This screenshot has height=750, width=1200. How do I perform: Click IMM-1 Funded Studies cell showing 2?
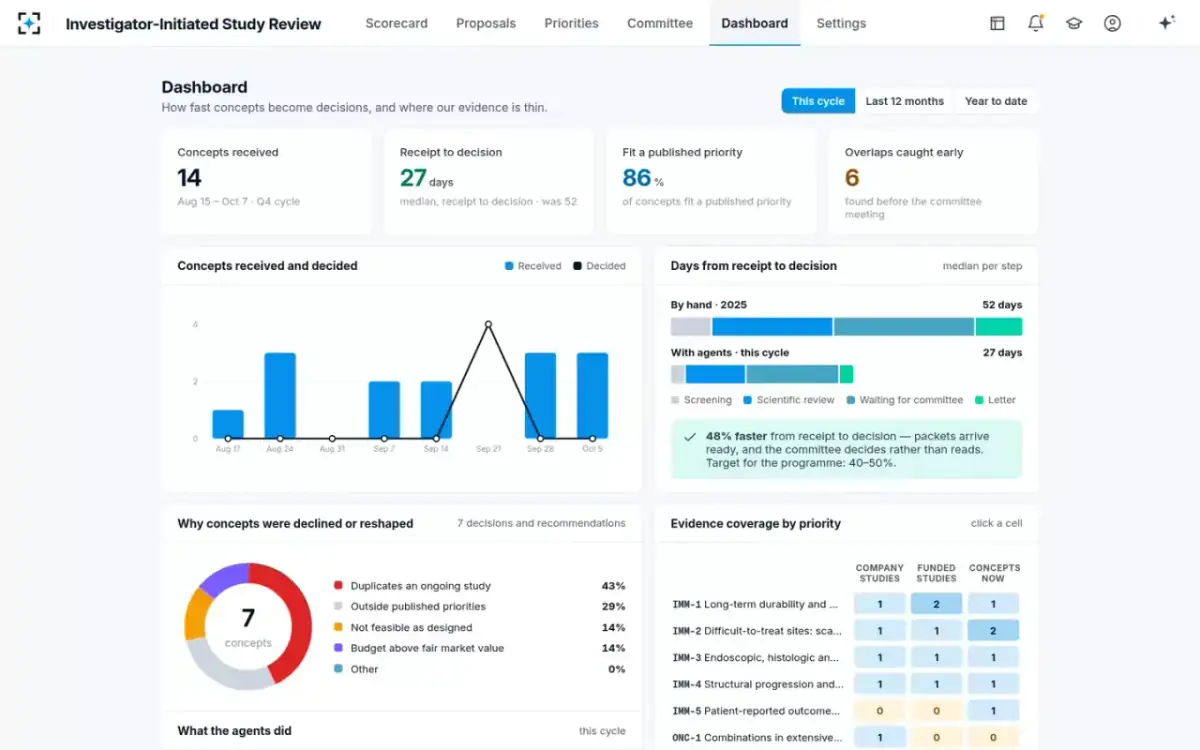936,604
